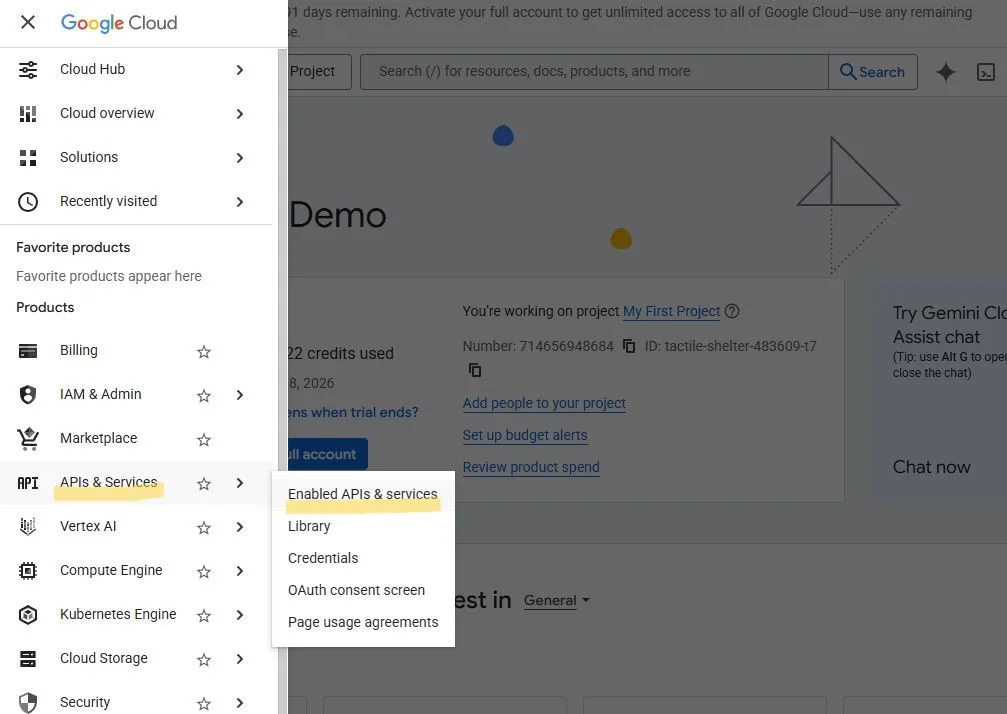Expand the Cloud Hub submenu arrow

[240, 70]
